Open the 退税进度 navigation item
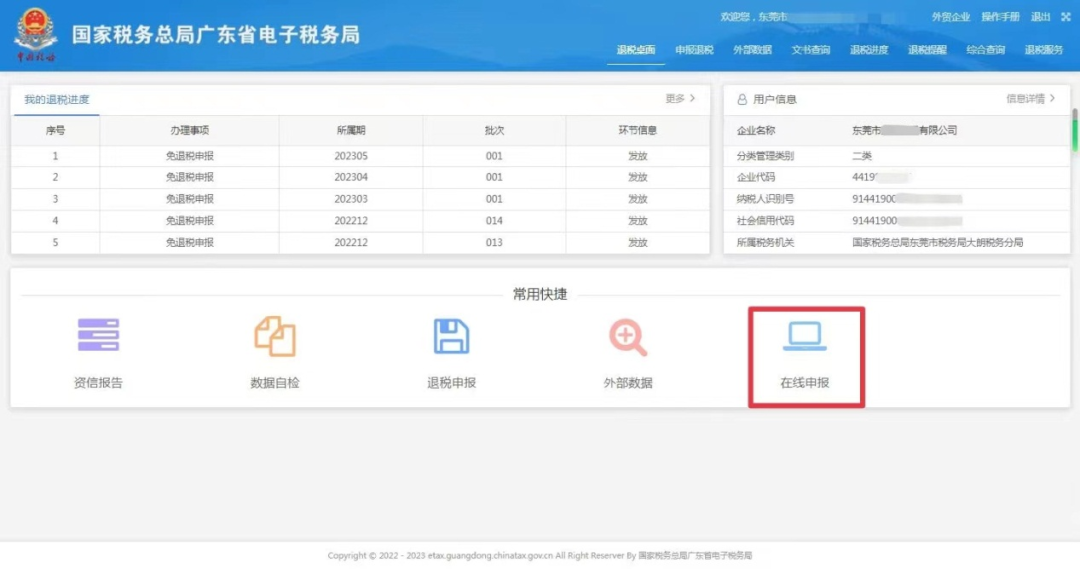This screenshot has width=1080, height=569. [869, 50]
